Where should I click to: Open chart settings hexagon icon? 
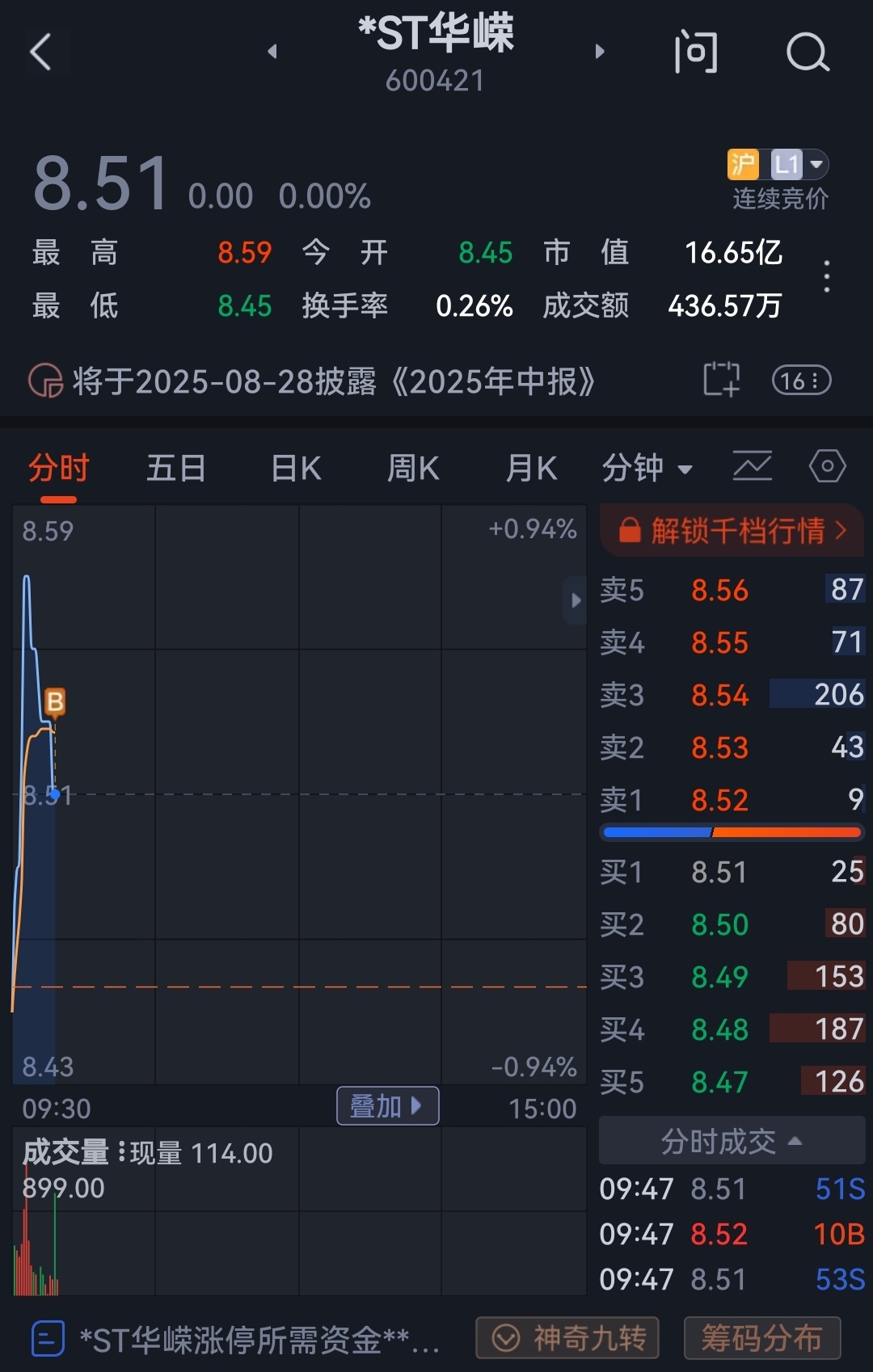tap(828, 466)
